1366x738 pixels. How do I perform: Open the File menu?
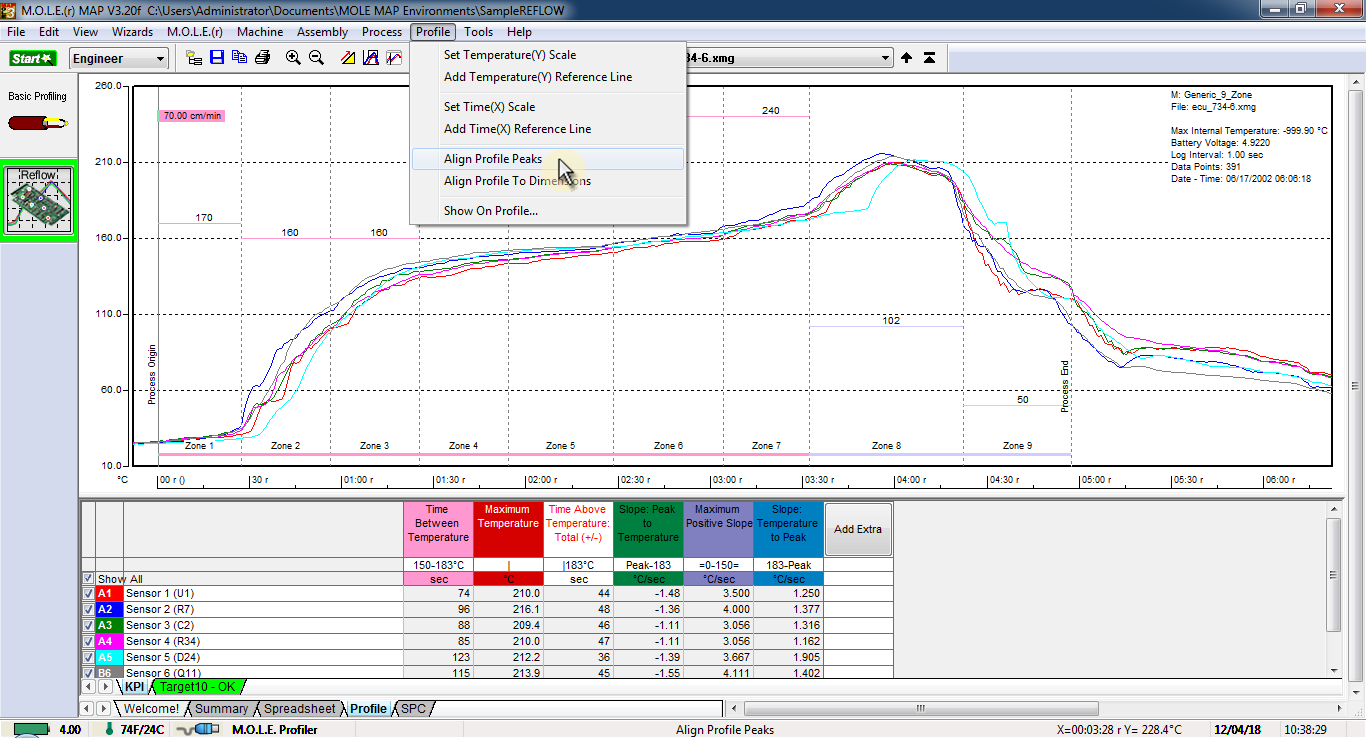[16, 32]
